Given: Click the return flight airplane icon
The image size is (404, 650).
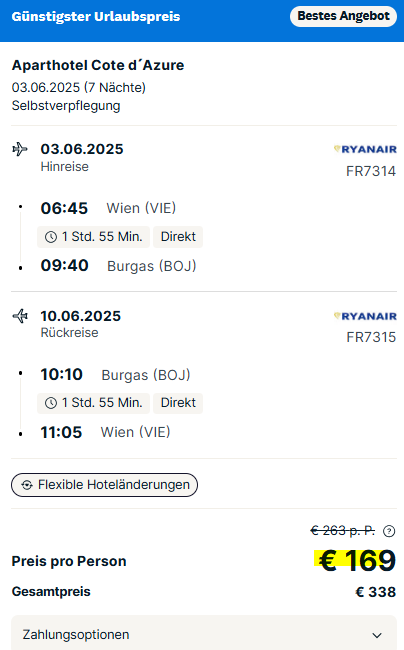Looking at the screenshot, I should coord(20,316).
